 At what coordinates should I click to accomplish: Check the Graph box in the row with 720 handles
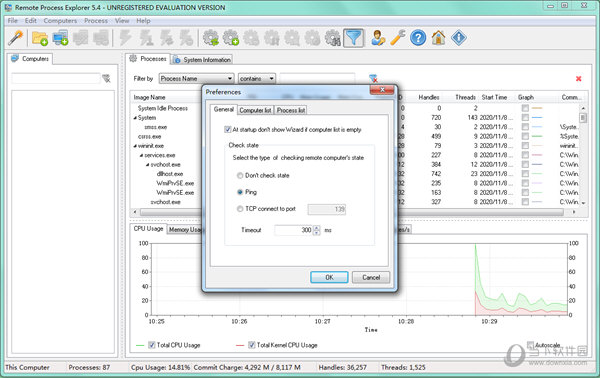(525, 117)
